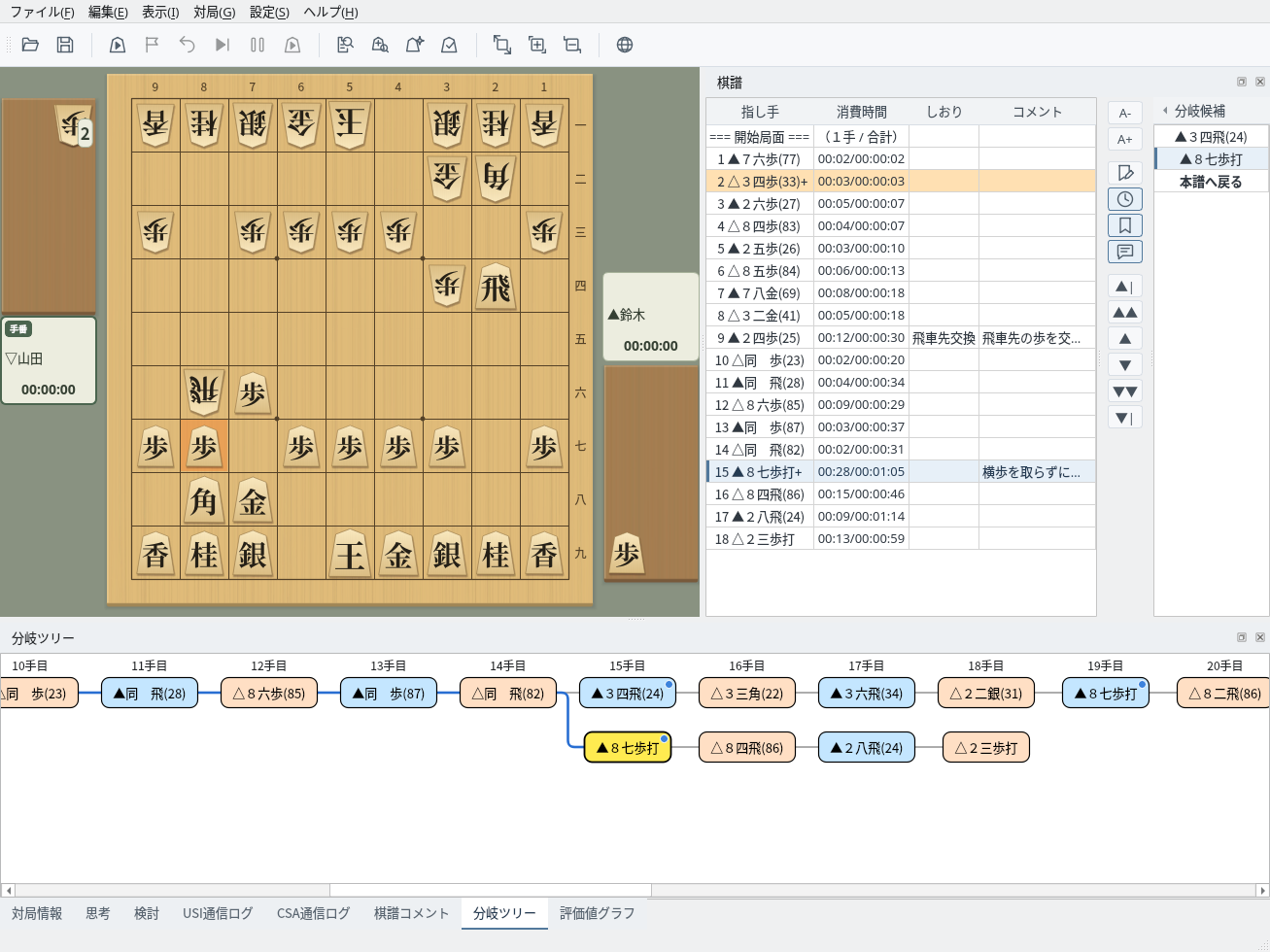Image resolution: width=1270 pixels, height=952 pixels.
Task: Click the skip-forward play icon in toolbar
Action: click(223, 45)
